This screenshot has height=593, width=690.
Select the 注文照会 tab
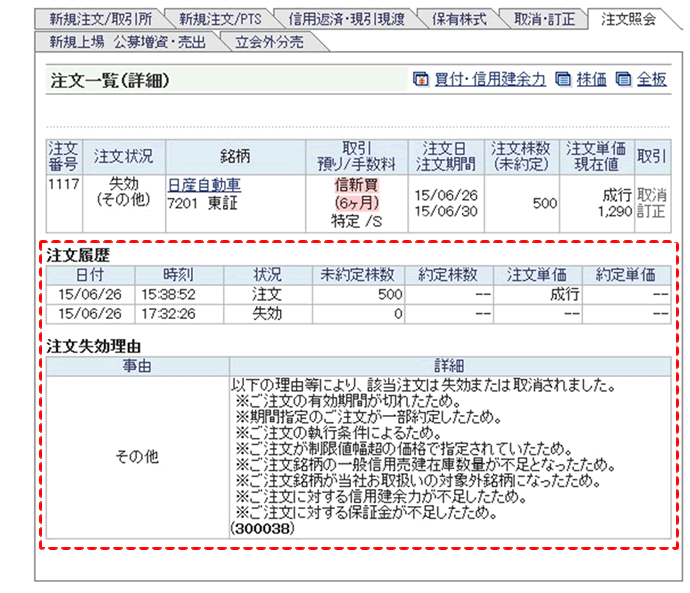pyautogui.click(x=629, y=19)
